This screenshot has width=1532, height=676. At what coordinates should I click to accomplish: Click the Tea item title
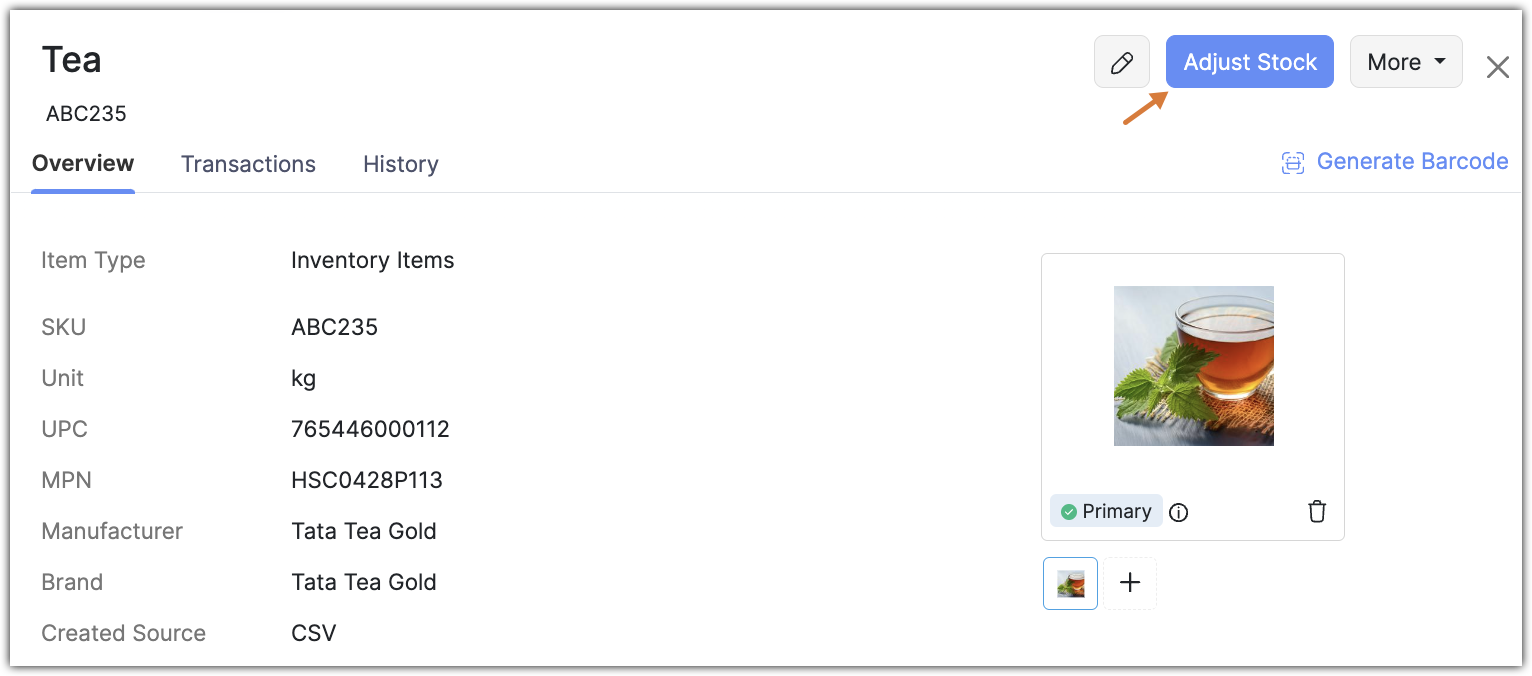(x=72, y=60)
